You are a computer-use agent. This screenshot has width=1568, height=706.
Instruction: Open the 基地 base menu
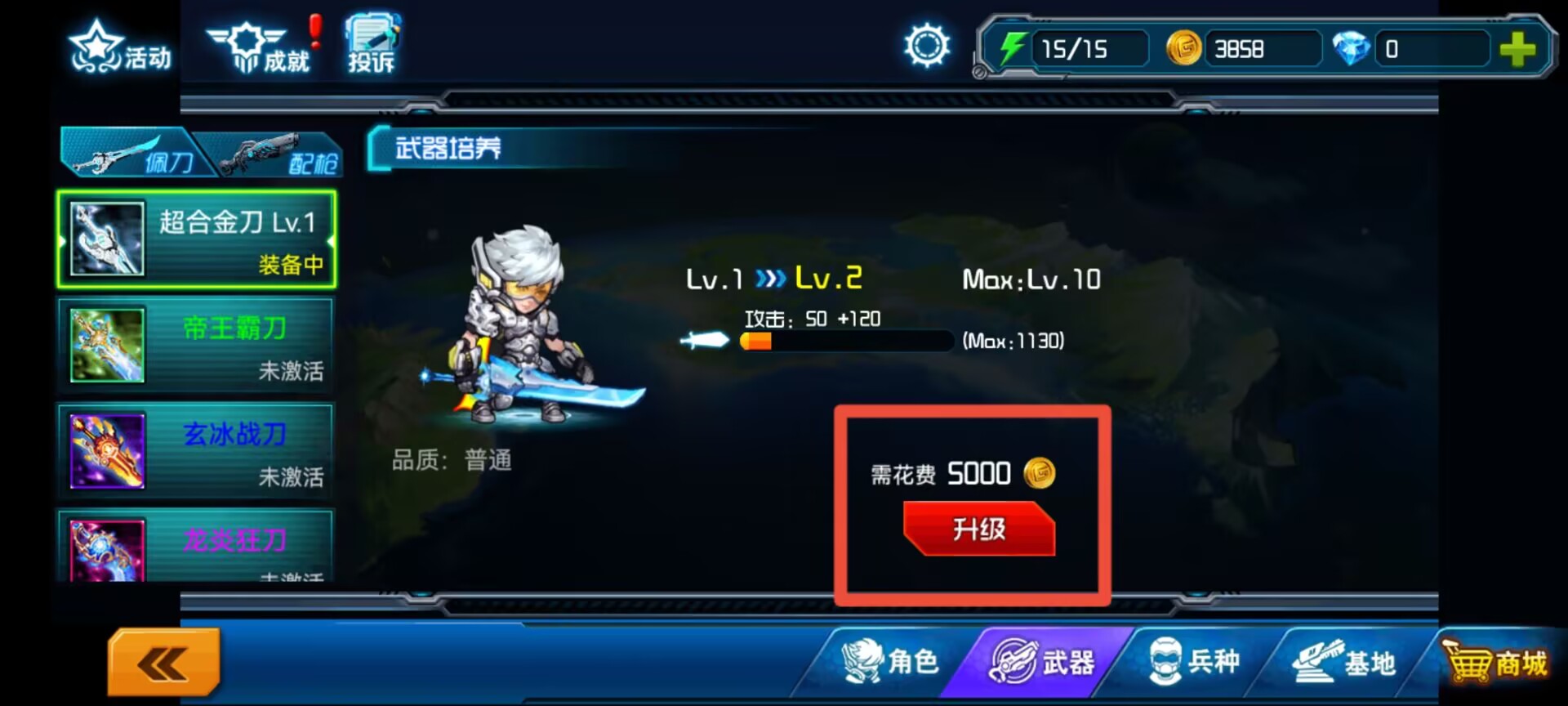[1344, 662]
